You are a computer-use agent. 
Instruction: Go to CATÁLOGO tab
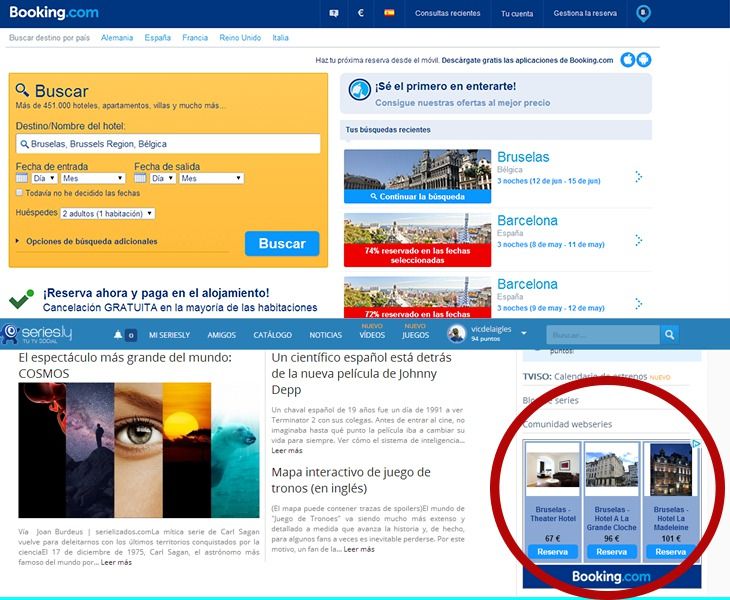point(272,335)
